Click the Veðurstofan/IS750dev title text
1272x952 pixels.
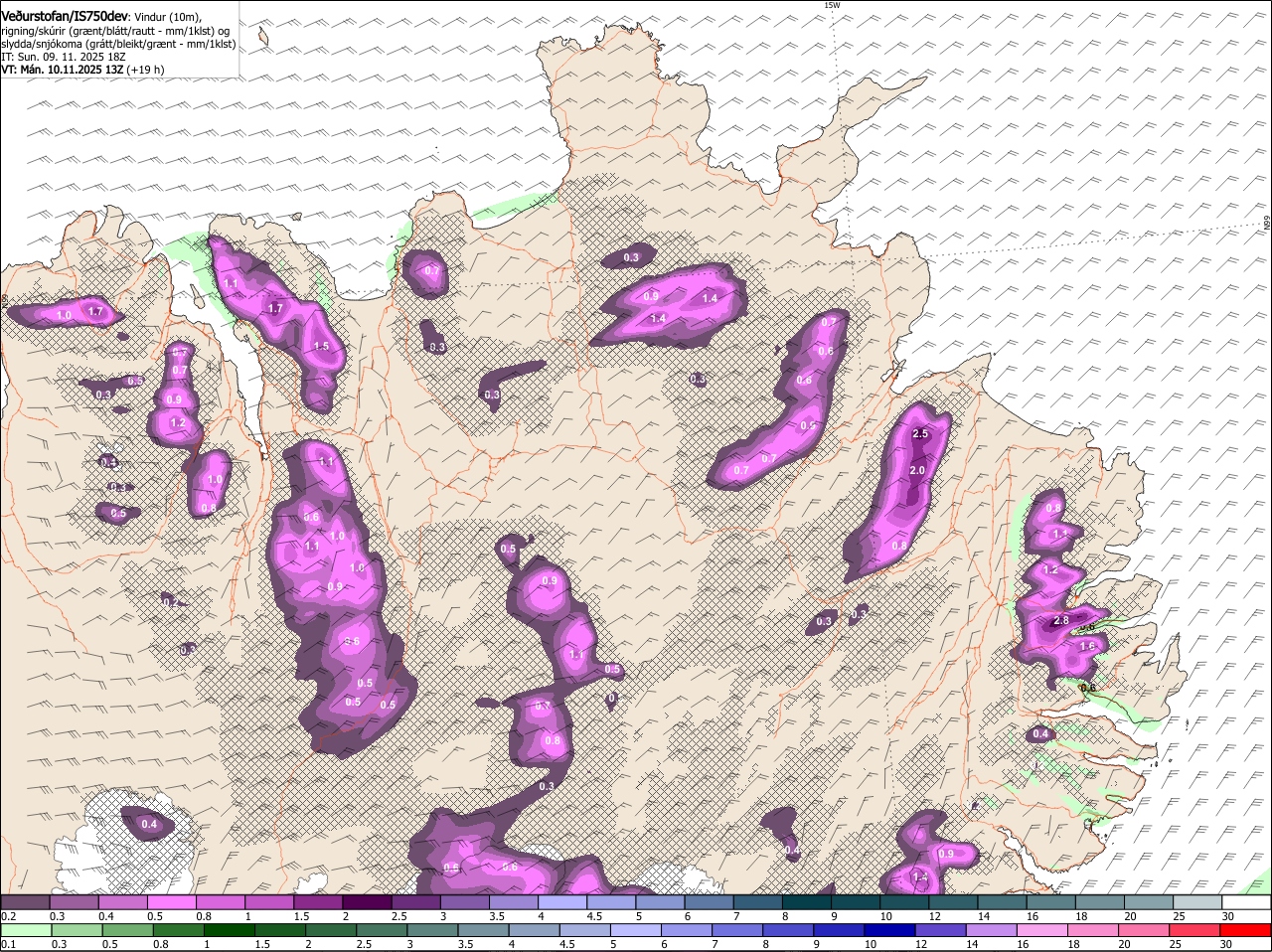(65, 17)
